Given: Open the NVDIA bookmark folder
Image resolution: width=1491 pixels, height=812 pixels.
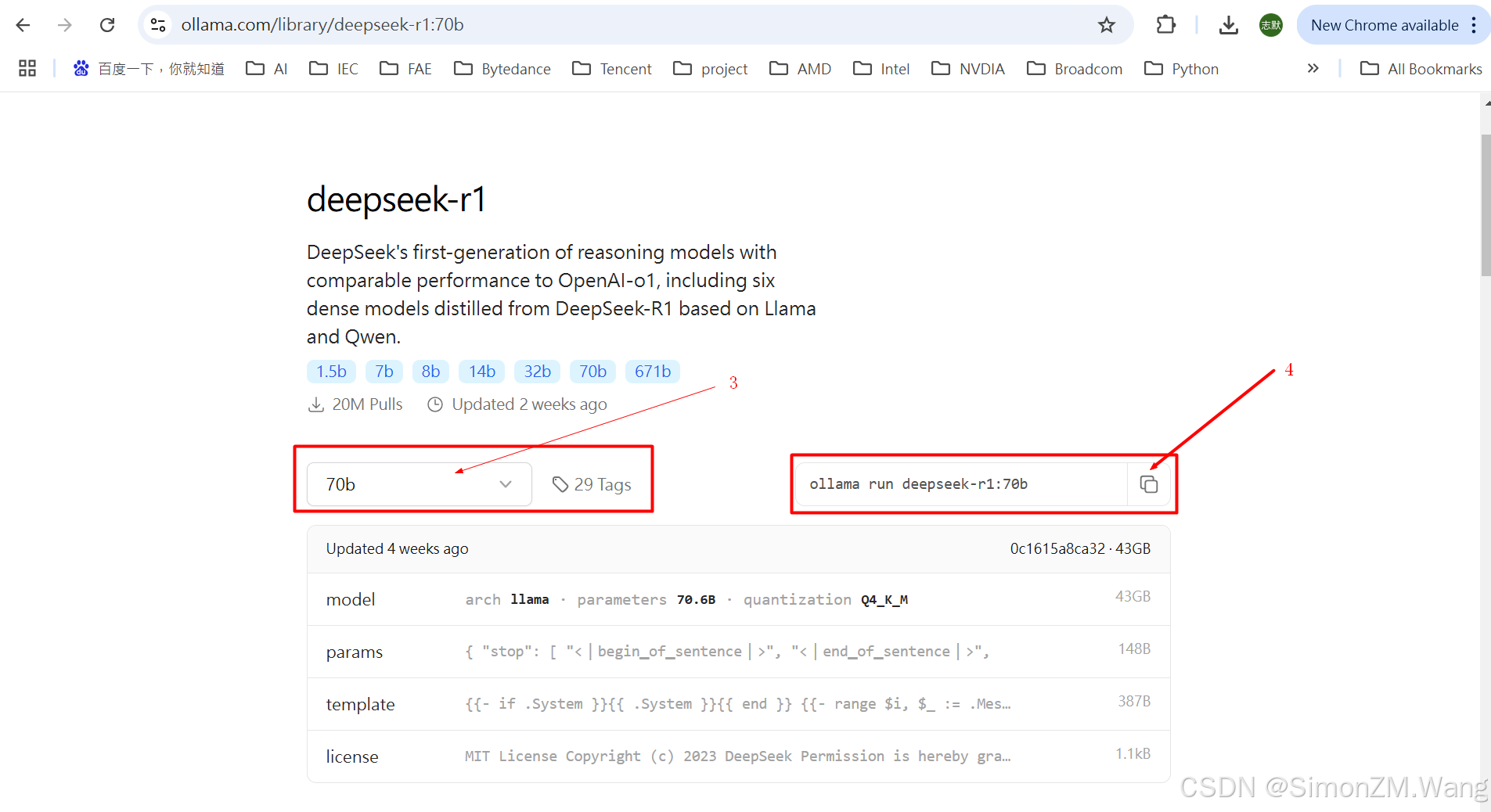Looking at the screenshot, I should [x=968, y=69].
